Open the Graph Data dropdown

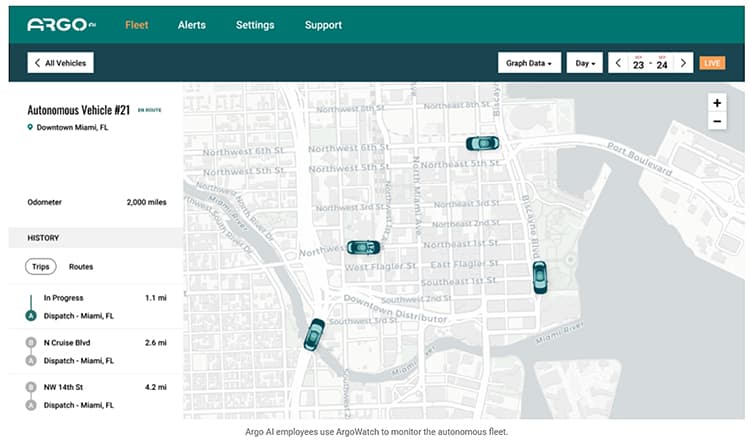coord(529,63)
